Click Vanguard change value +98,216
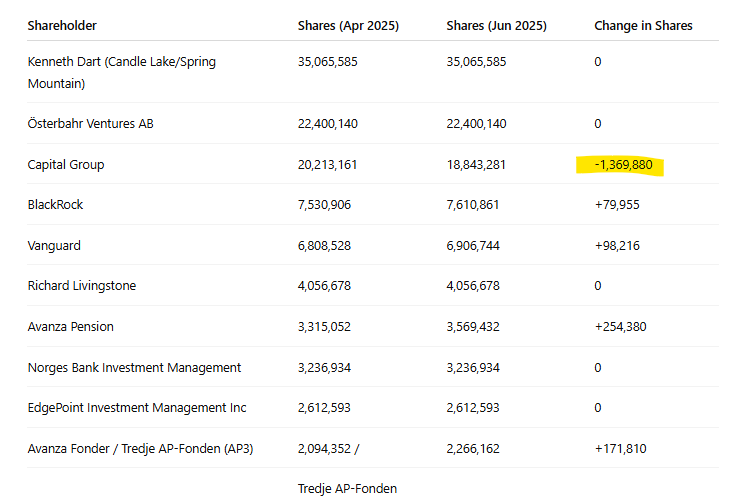Screen dimensions: 742x504 (x=617, y=246)
